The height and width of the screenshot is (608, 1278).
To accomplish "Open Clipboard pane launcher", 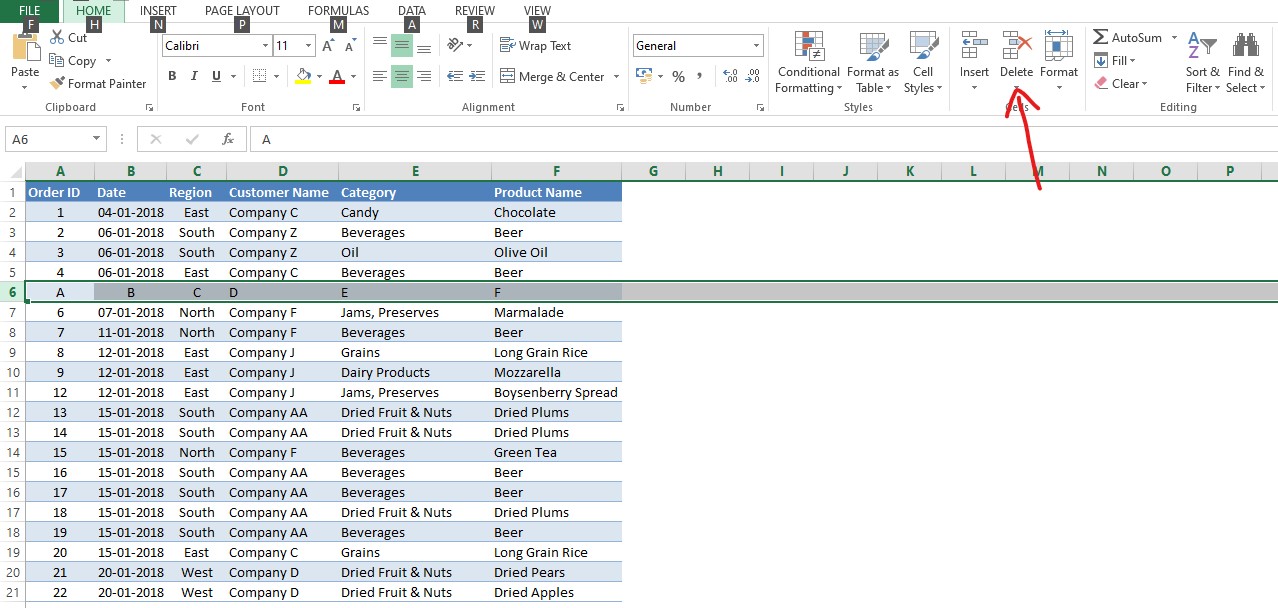I will coord(149,107).
